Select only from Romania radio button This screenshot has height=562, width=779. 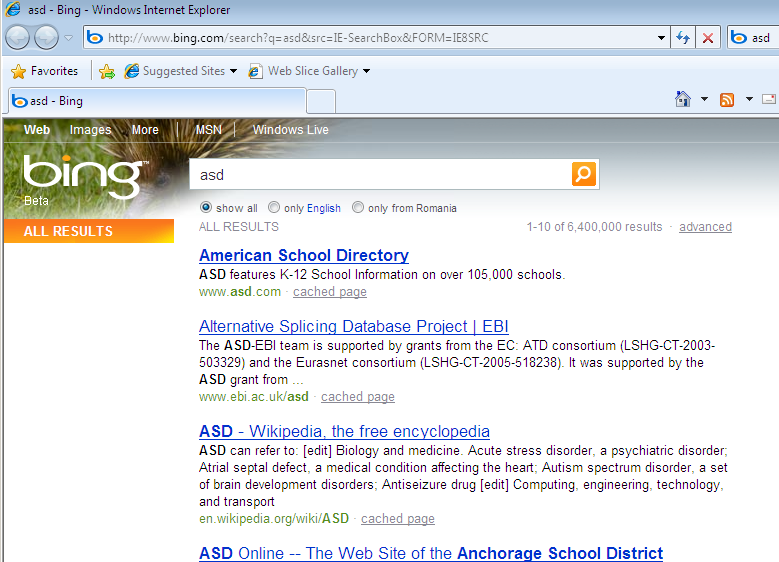click(x=358, y=207)
